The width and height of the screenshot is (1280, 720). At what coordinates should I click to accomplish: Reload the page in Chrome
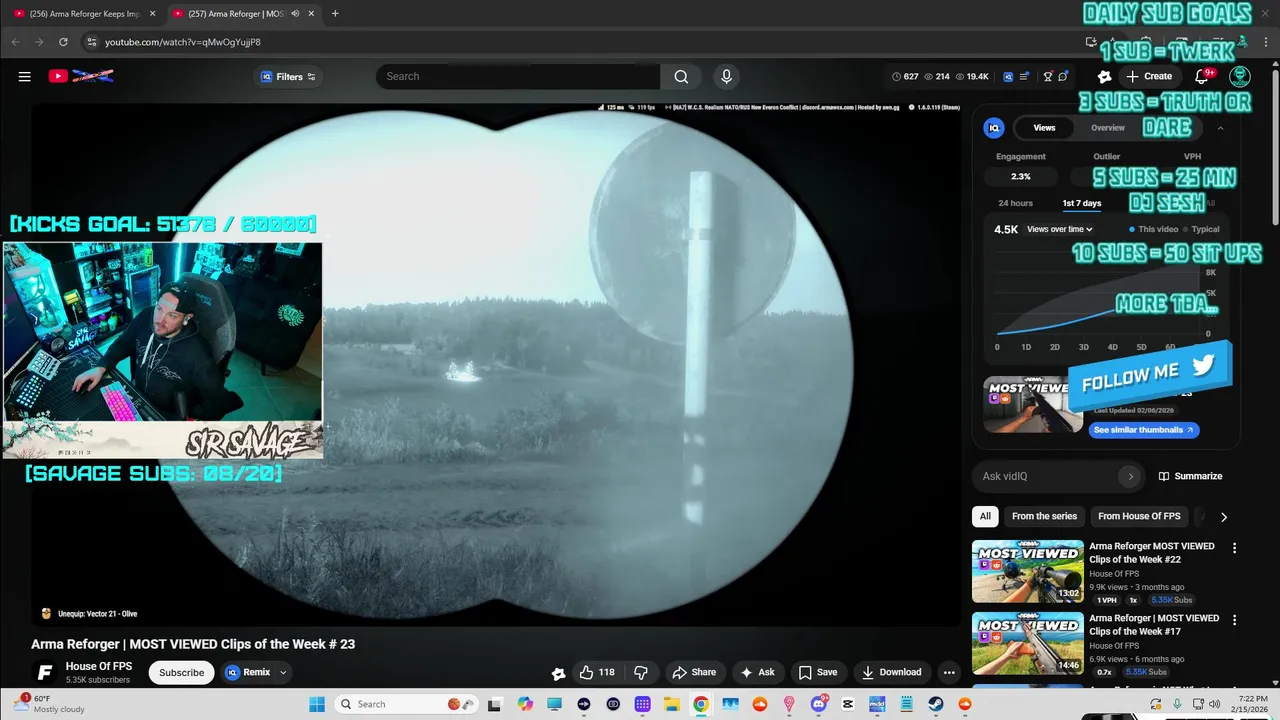point(63,42)
